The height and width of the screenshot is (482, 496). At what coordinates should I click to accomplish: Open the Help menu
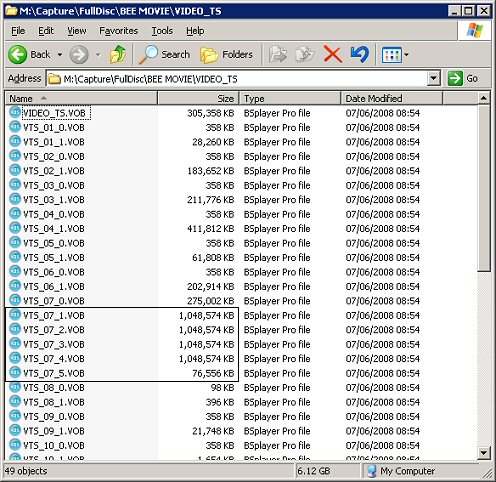195,31
